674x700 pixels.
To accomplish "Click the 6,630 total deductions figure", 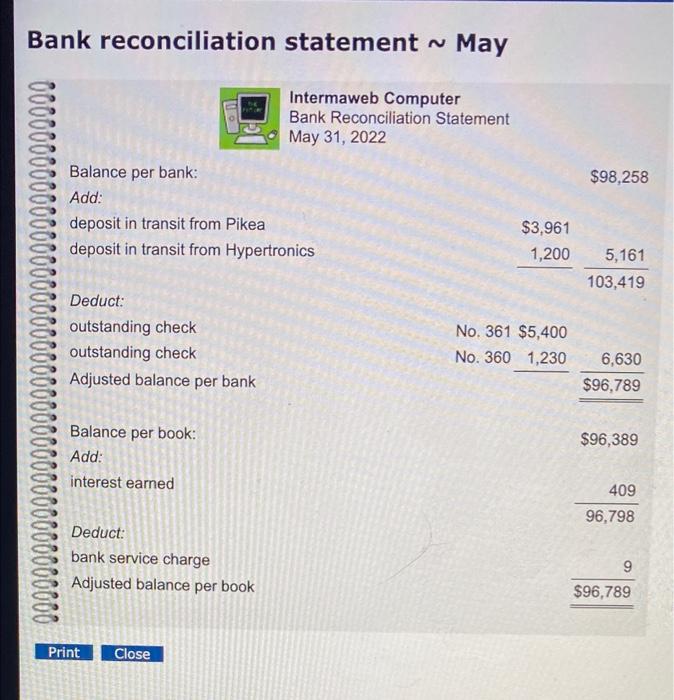I will (621, 358).
